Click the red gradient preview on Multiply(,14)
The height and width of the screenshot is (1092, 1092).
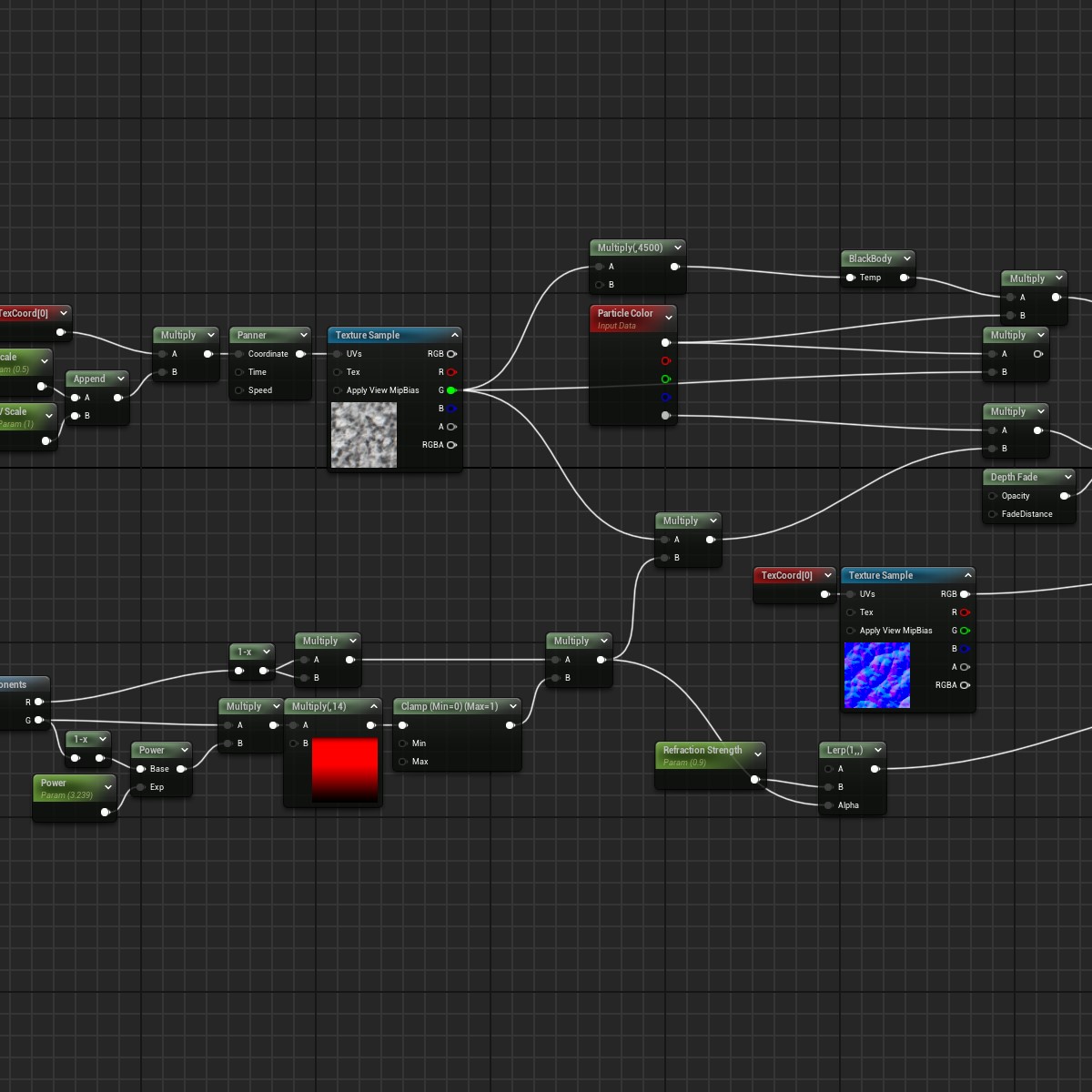click(x=345, y=769)
